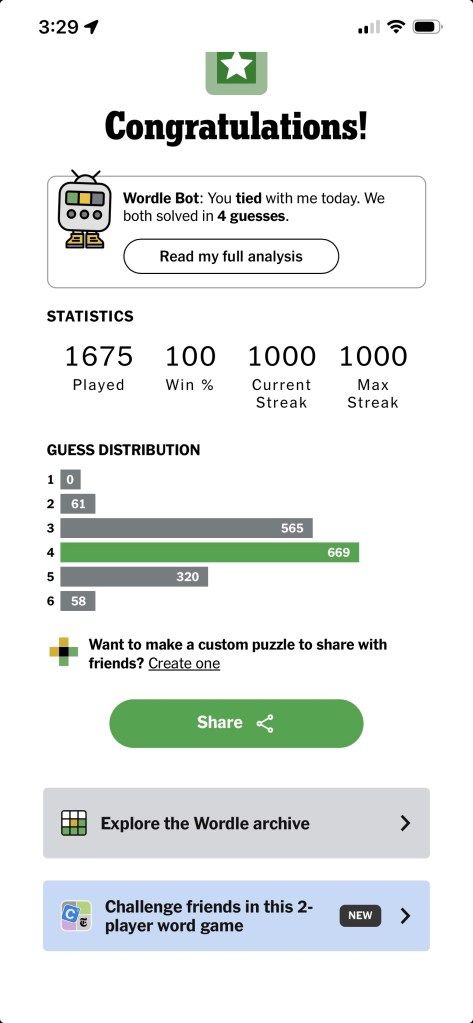Viewport: 473px width, 1023px height.
Task: Open the 2-player game chevron arrow
Action: tap(405, 916)
